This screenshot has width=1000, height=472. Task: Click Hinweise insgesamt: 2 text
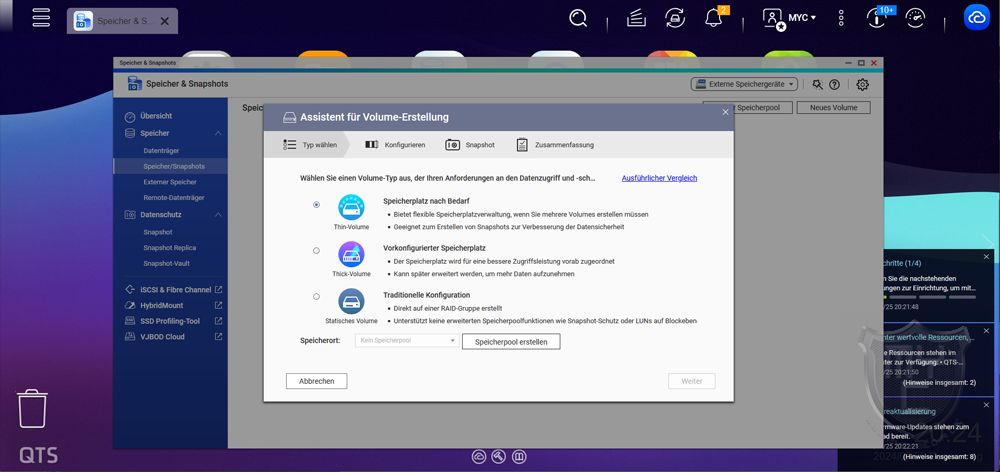point(939,383)
